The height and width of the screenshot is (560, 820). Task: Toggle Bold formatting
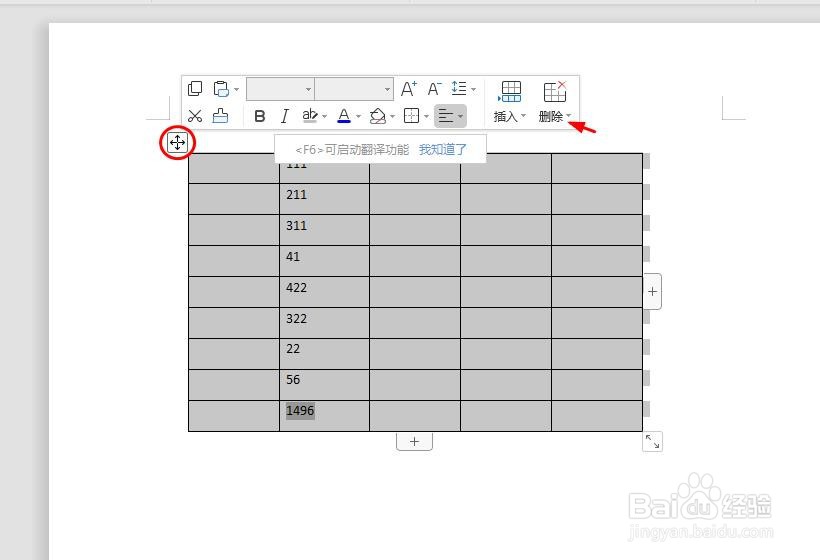tap(259, 116)
